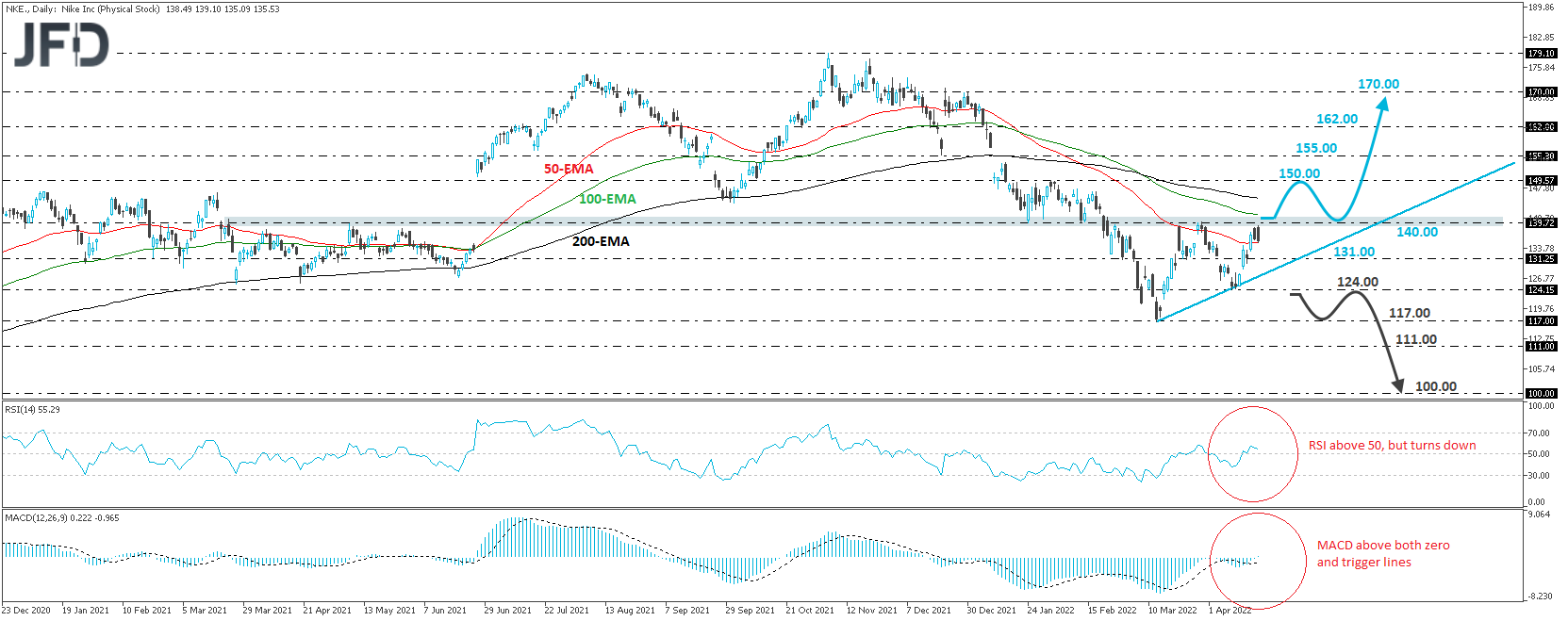Image resolution: width=1568 pixels, height=621 pixels.
Task: Click the 9.064 value on the MACD scale
Action: click(x=1539, y=515)
